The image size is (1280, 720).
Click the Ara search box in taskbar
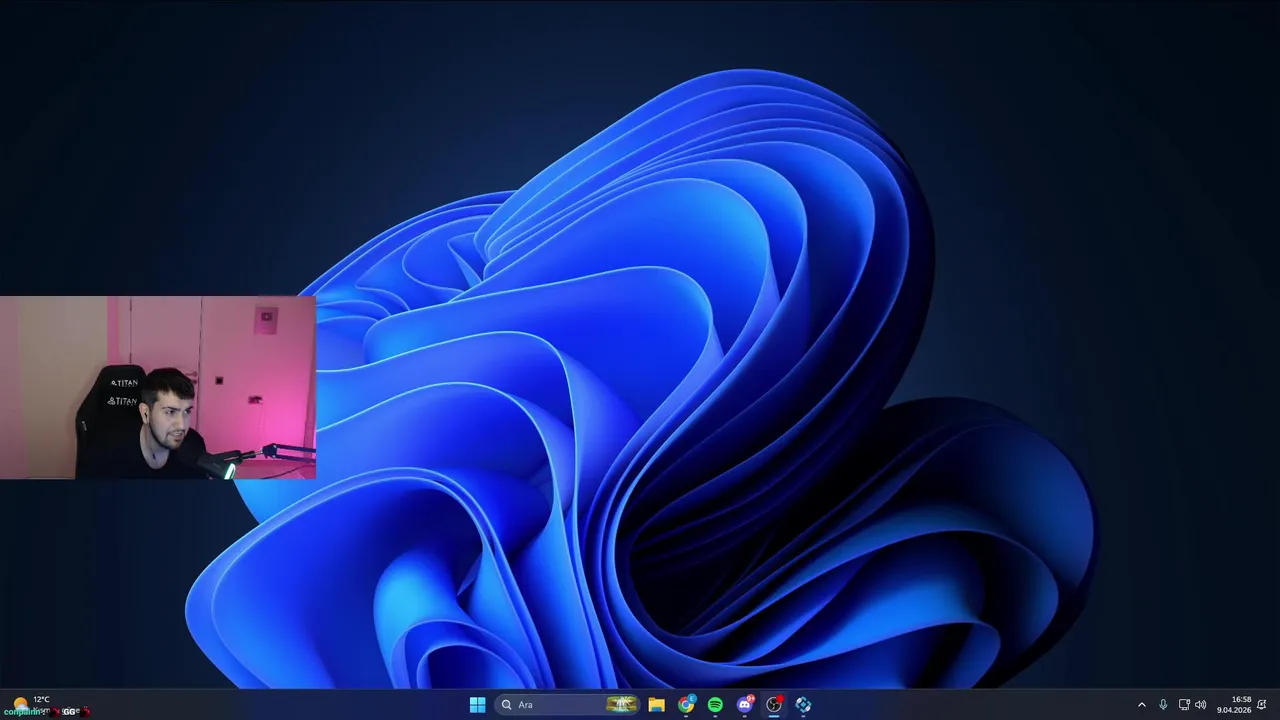[567, 705]
